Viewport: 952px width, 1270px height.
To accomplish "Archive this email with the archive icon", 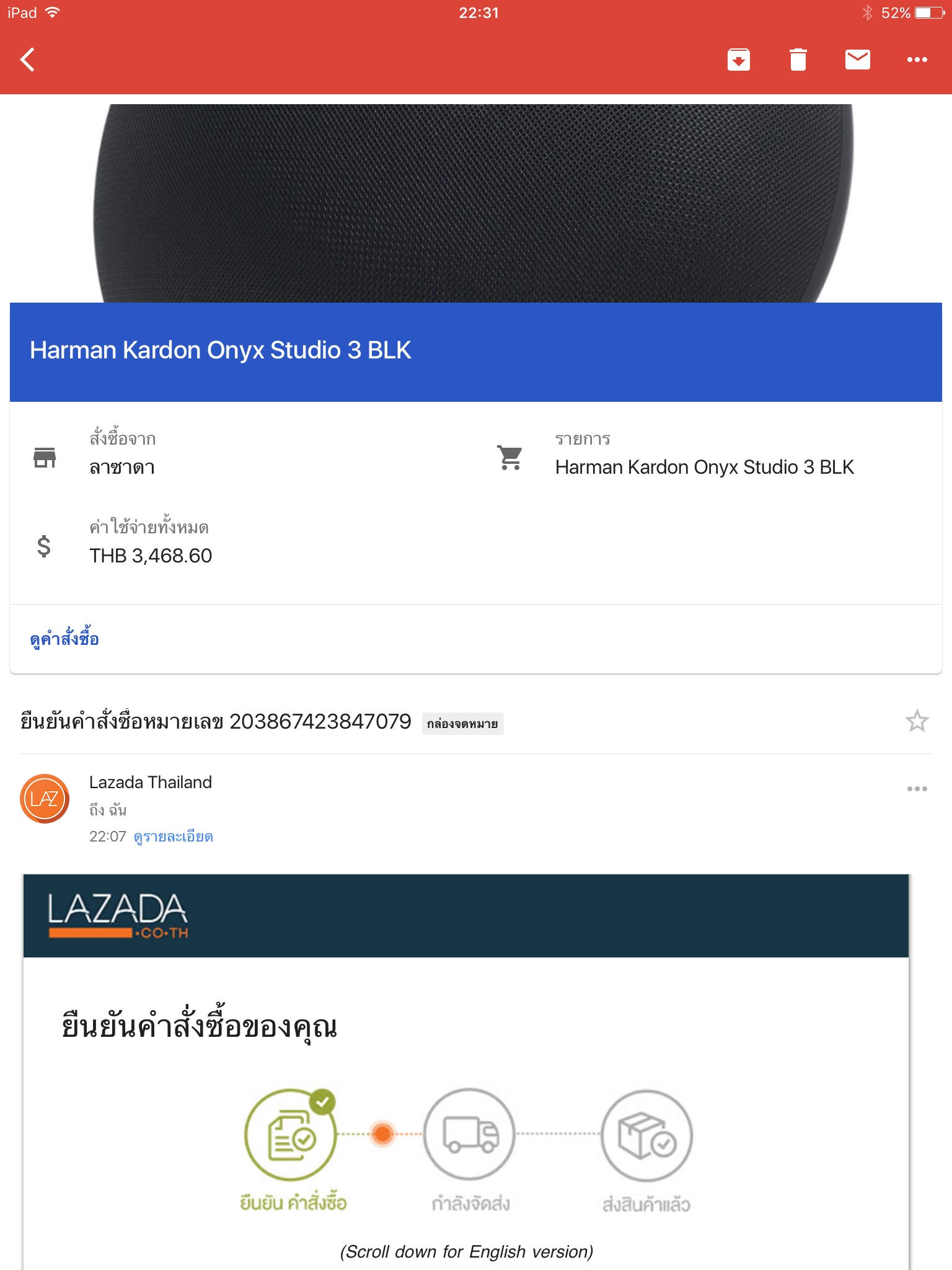I will [738, 60].
